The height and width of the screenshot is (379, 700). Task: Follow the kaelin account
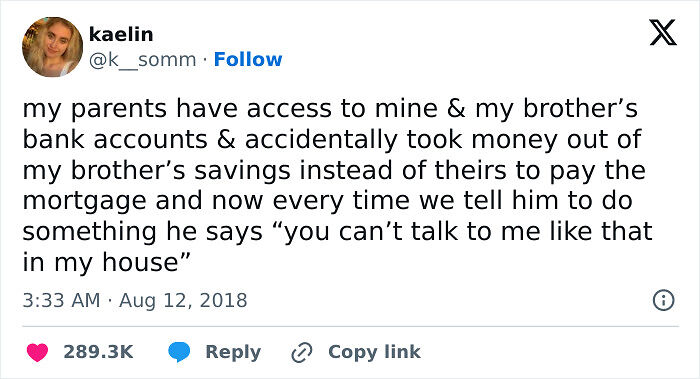tap(248, 59)
